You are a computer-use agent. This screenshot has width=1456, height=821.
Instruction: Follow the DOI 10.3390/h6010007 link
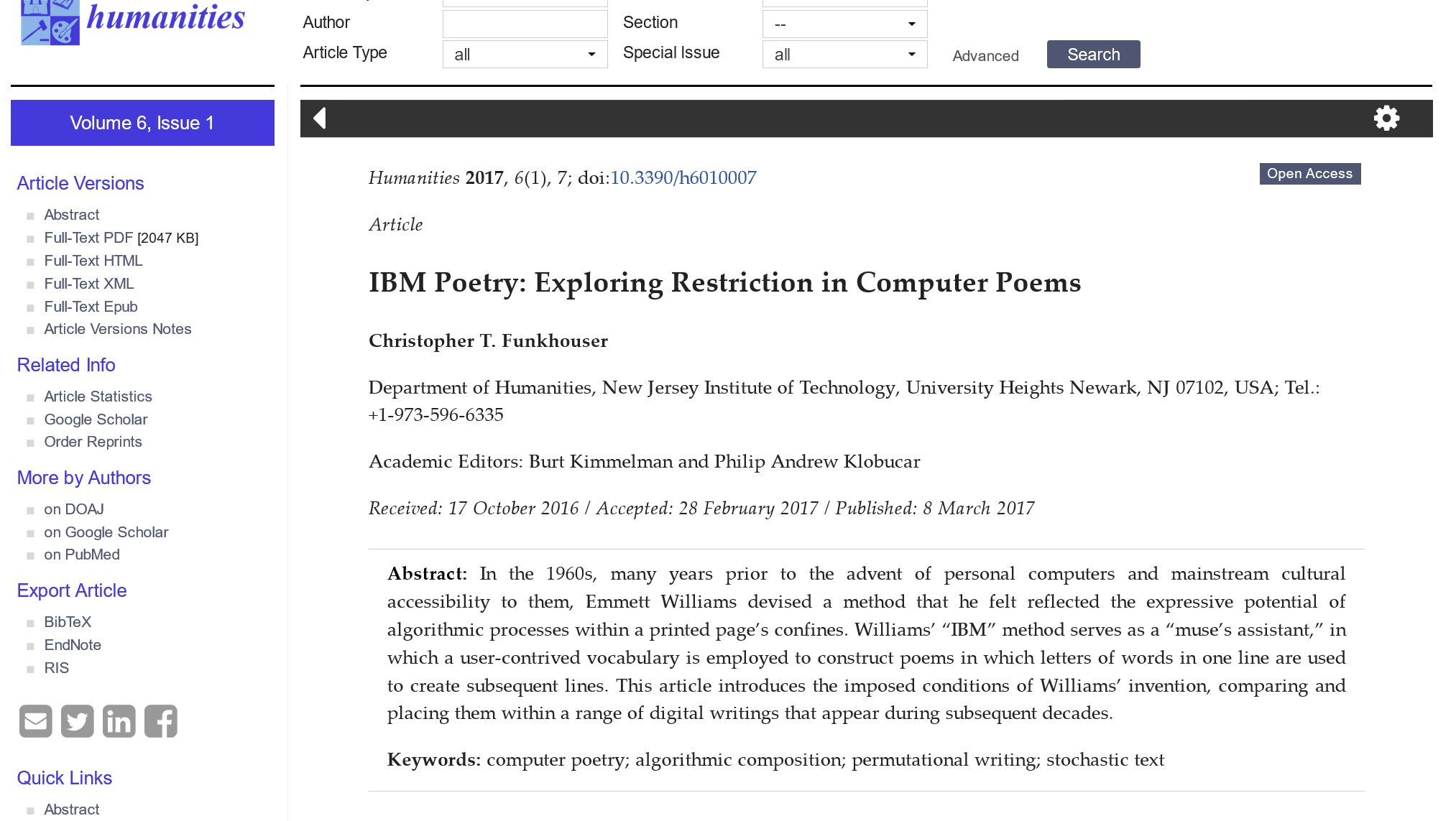click(683, 178)
